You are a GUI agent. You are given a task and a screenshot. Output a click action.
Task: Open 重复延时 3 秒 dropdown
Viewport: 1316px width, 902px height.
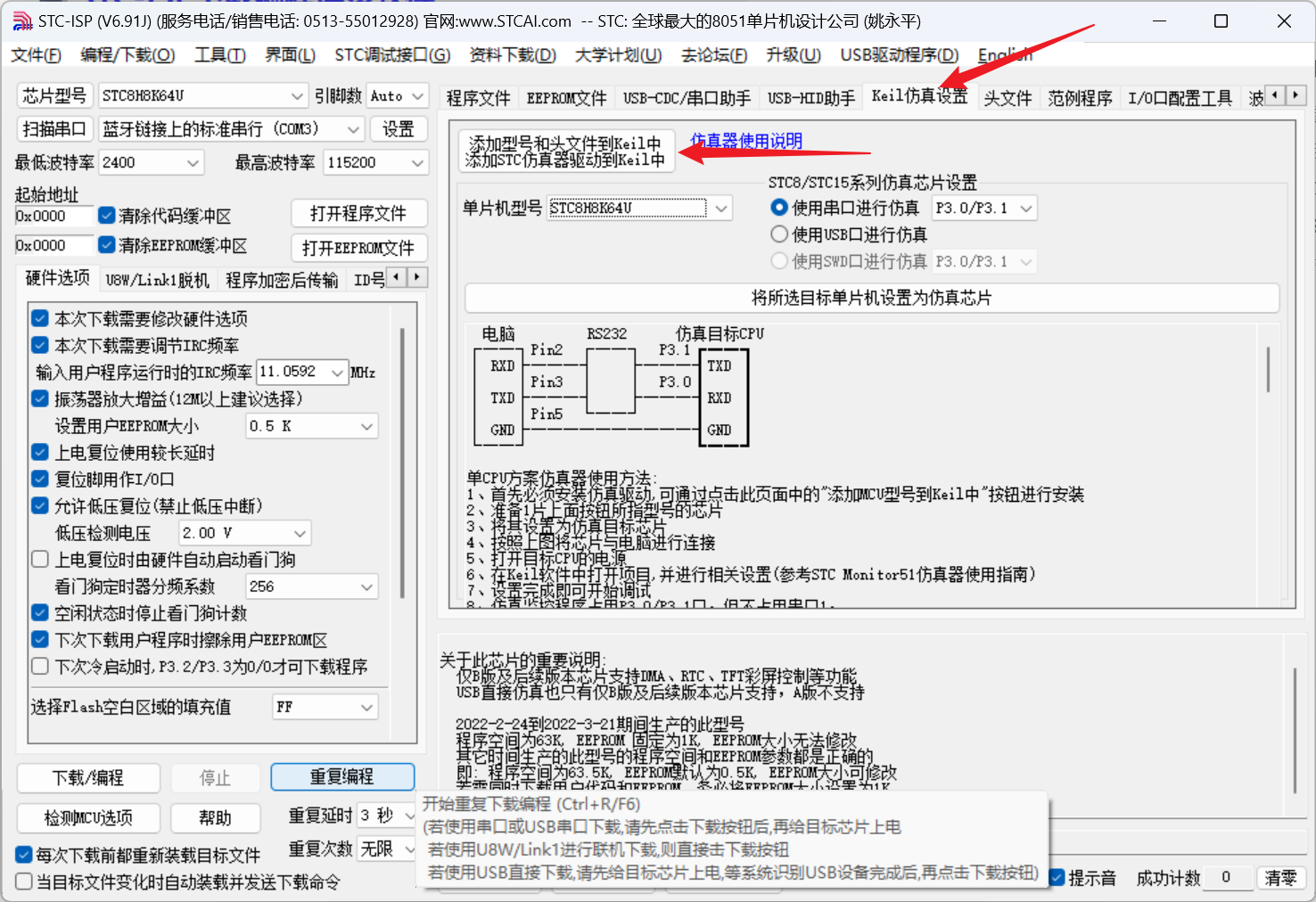click(387, 816)
